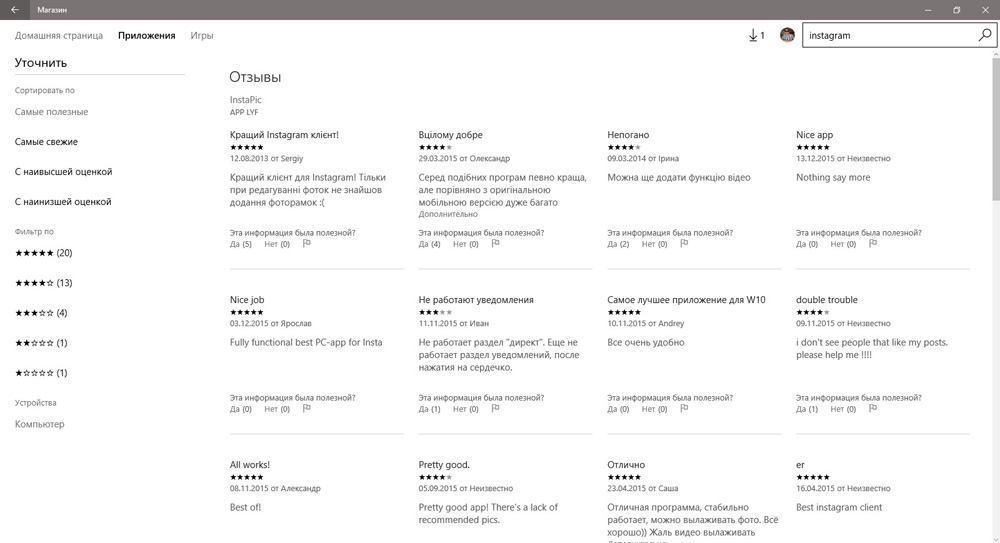1000x543 pixels.
Task: Expand 'Дополнительно' on the Олександр review
Action: click(448, 214)
